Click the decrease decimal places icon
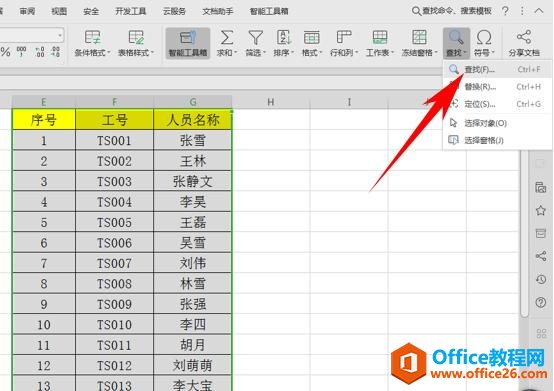The width and height of the screenshot is (554, 391). [56, 52]
